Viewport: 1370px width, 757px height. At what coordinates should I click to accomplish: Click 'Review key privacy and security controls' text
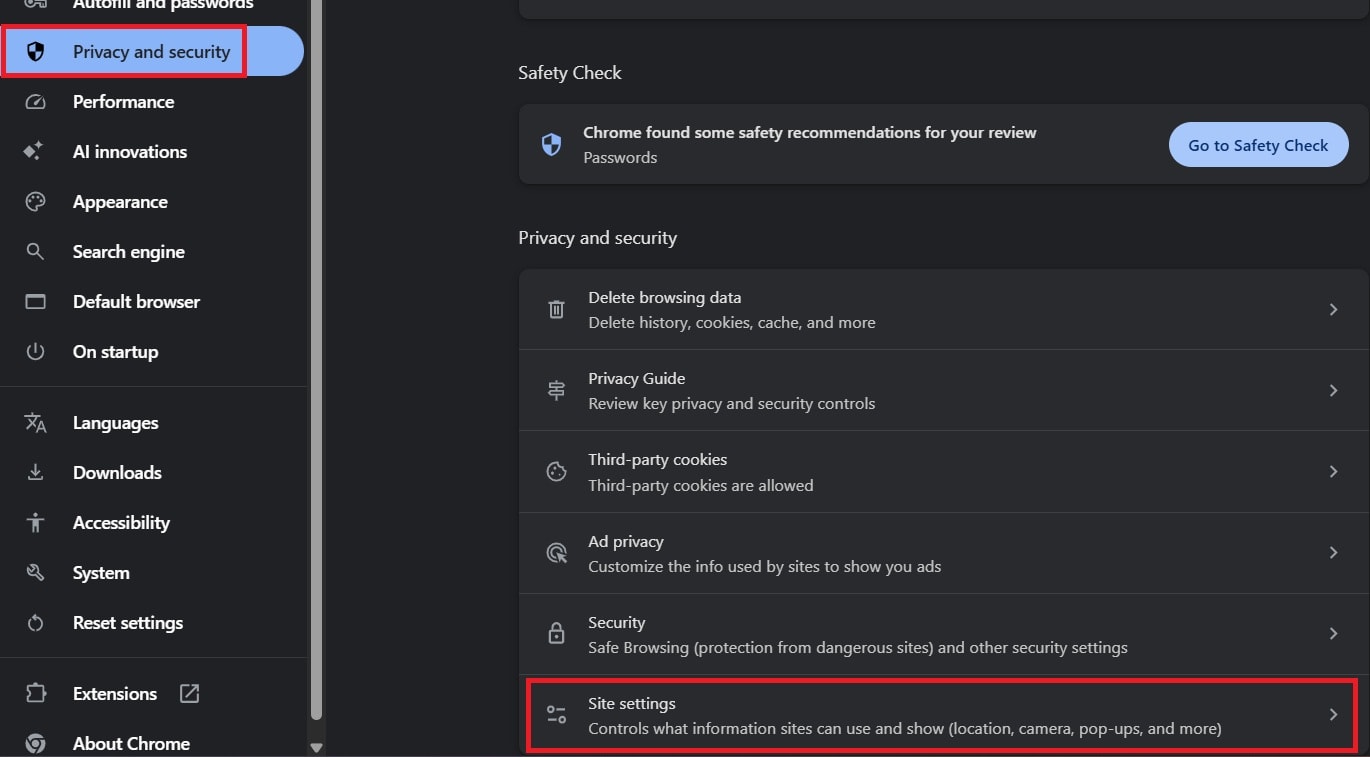coord(732,404)
